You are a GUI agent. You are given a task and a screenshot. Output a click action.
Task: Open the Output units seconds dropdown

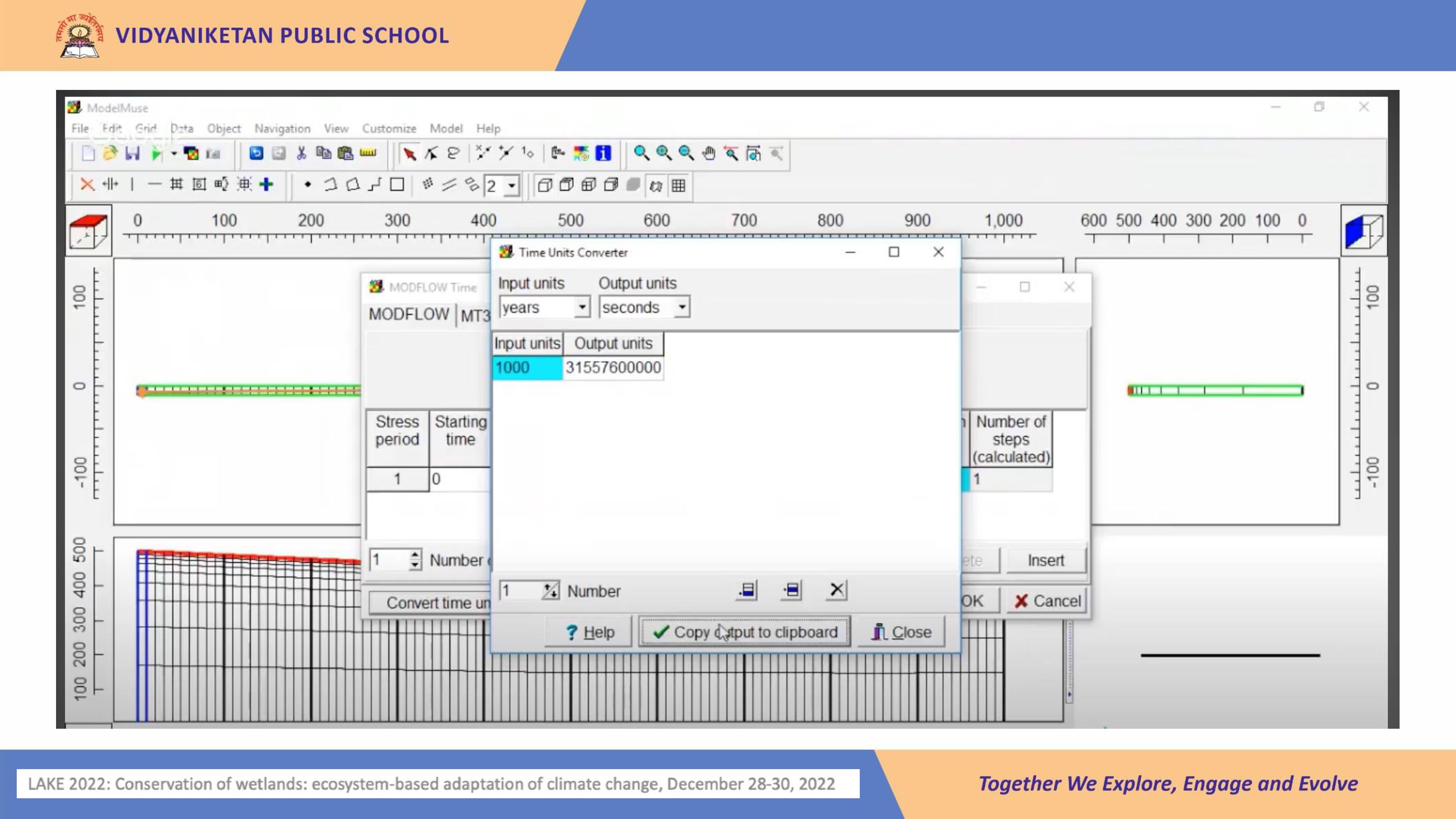682,308
